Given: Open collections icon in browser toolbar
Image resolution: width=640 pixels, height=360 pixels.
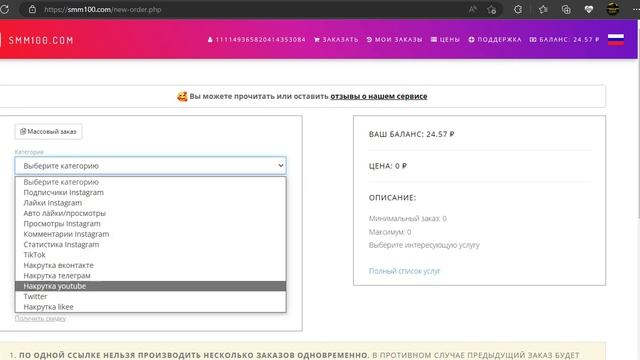Looking at the screenshot, I should (566, 9).
